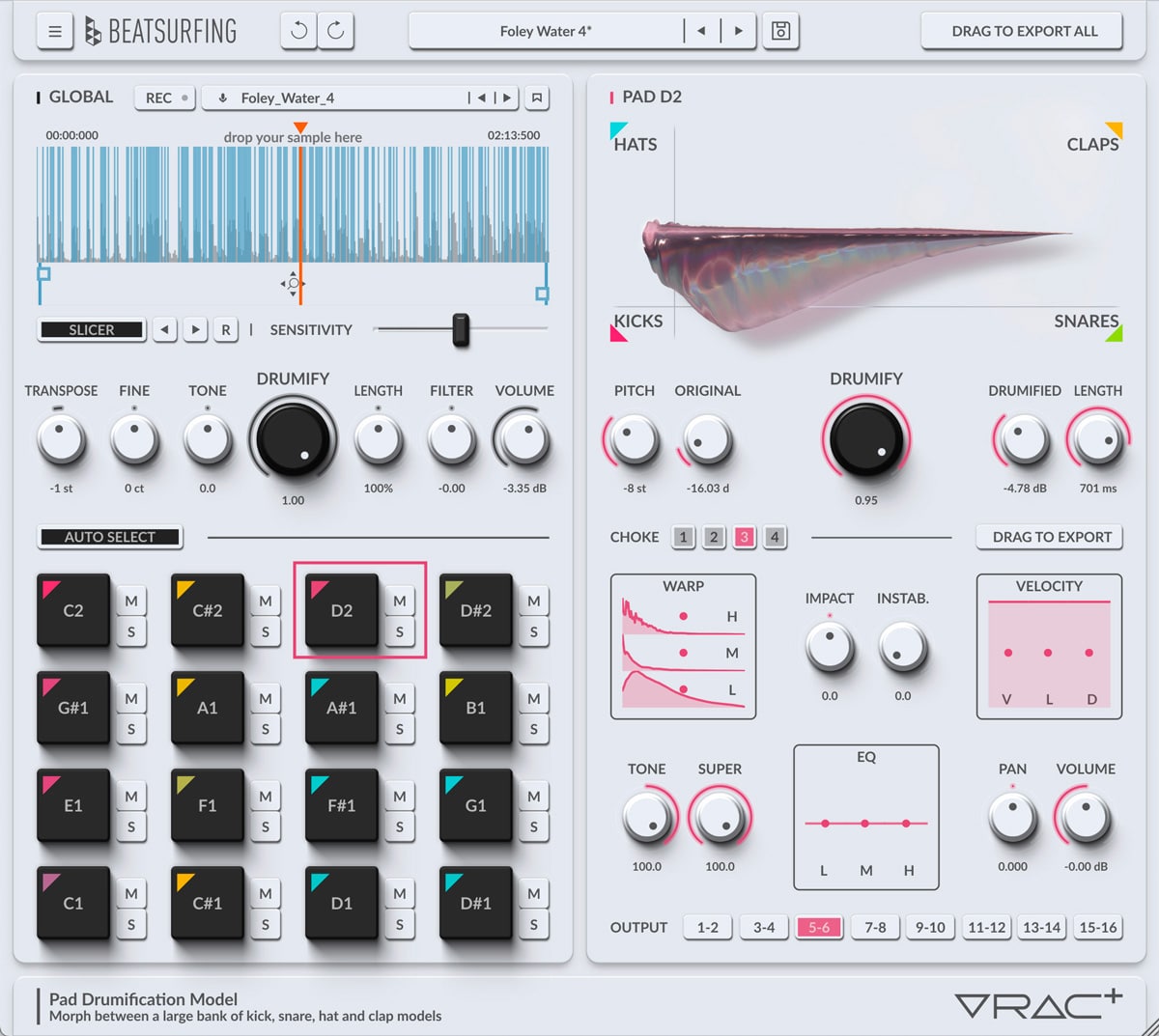Click DRAG TO EXPORT ALL button
Viewport: 1159px width, 1036px height.
click(1024, 31)
